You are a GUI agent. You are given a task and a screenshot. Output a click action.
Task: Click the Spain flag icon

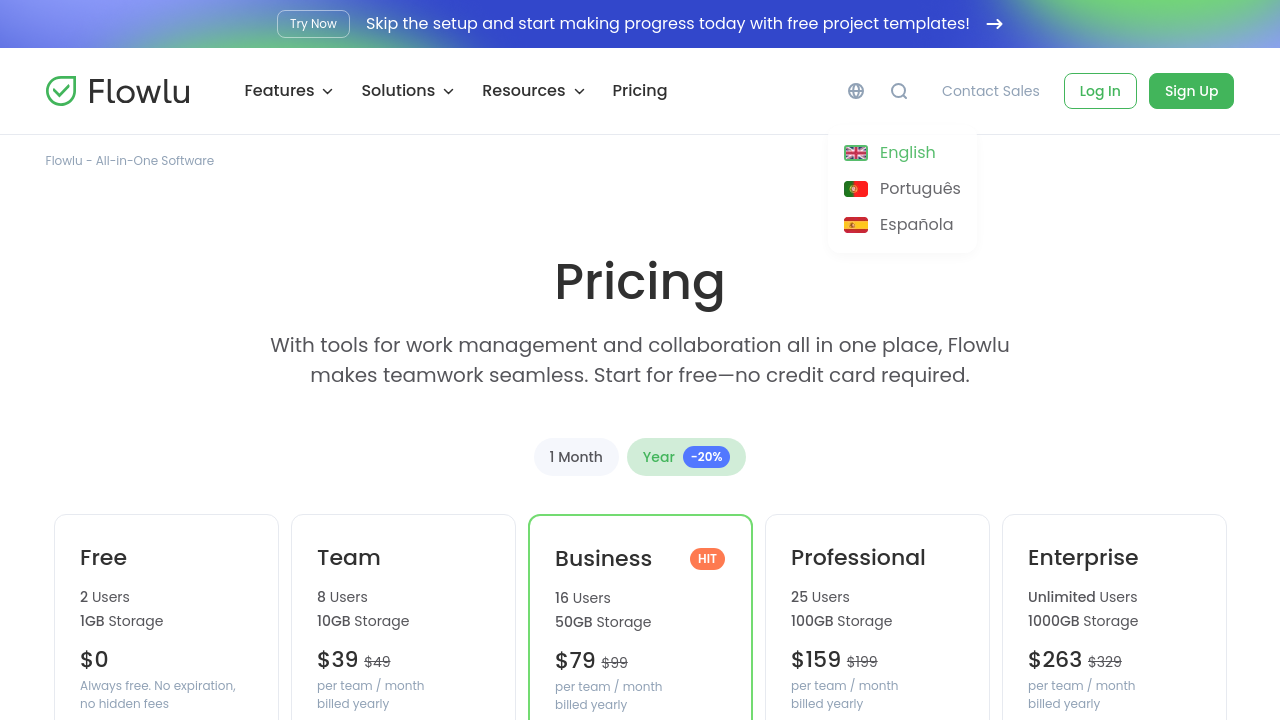click(856, 225)
